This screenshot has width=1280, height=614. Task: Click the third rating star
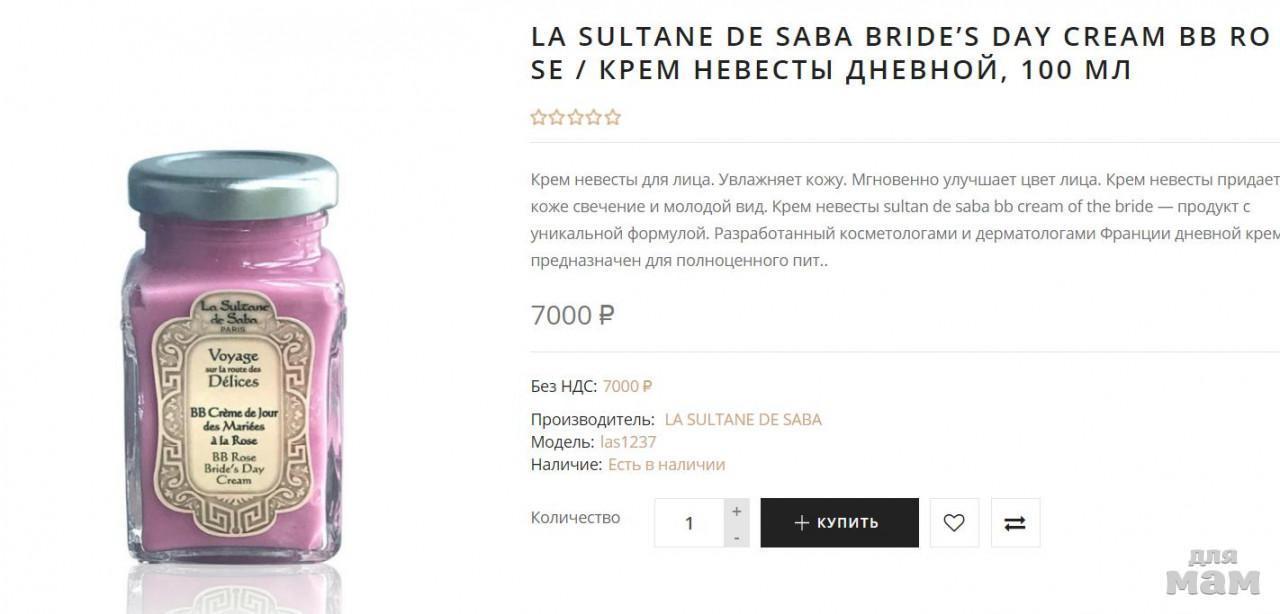(x=575, y=118)
